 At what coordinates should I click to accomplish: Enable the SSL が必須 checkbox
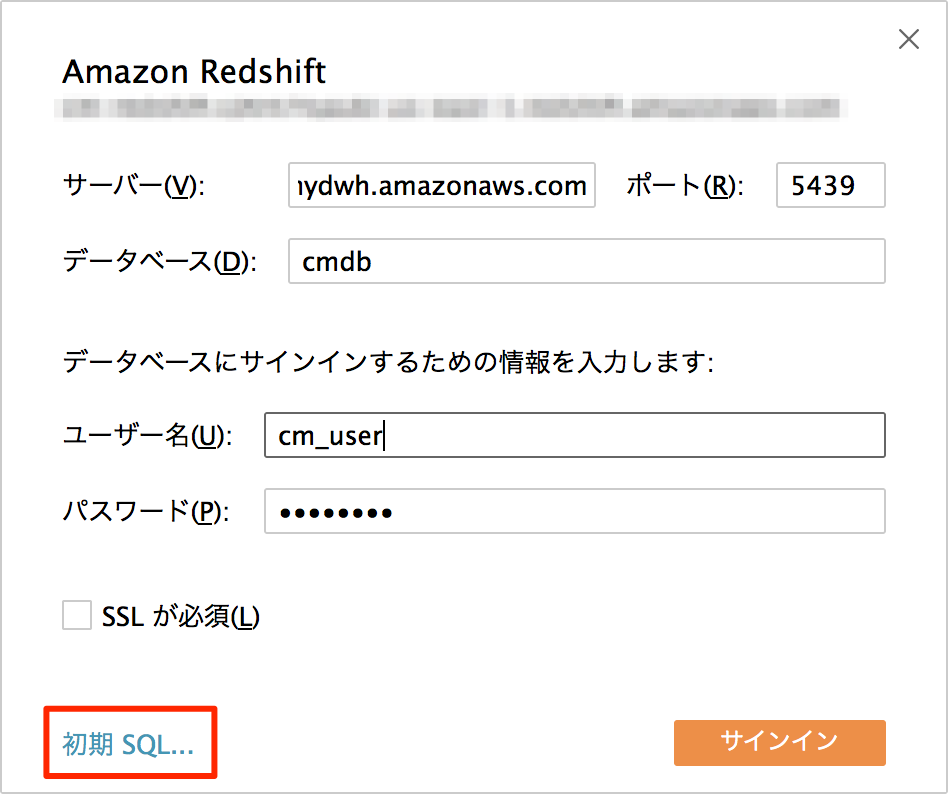77,616
